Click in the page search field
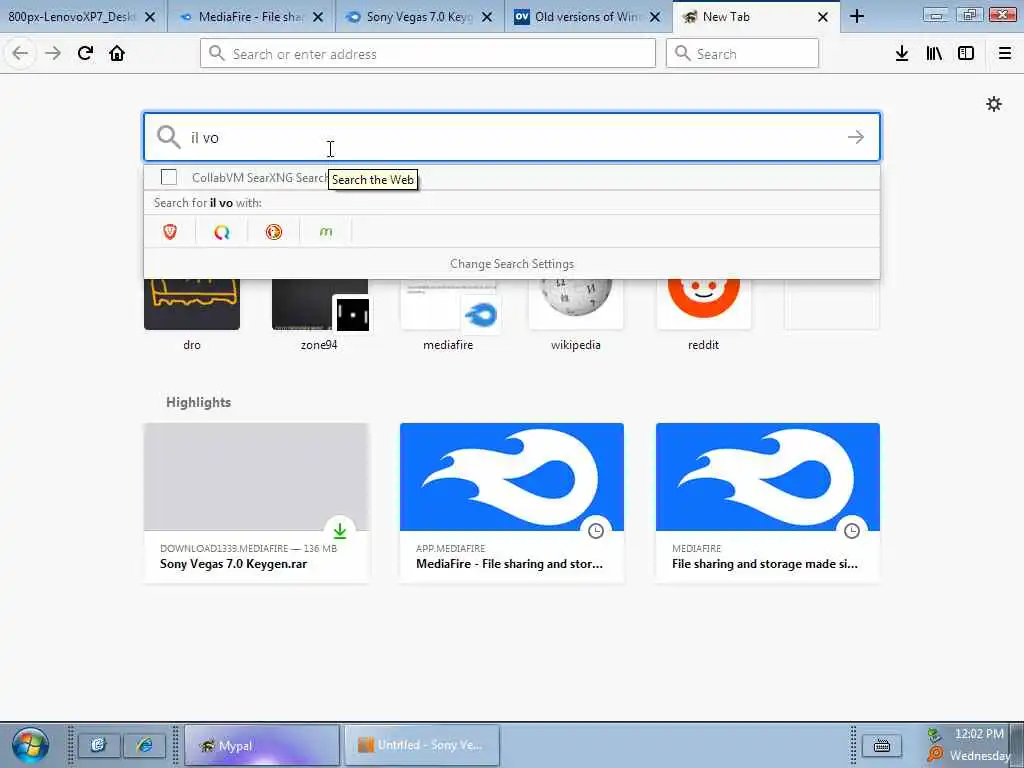This screenshot has height=768, width=1024. [x=511, y=137]
